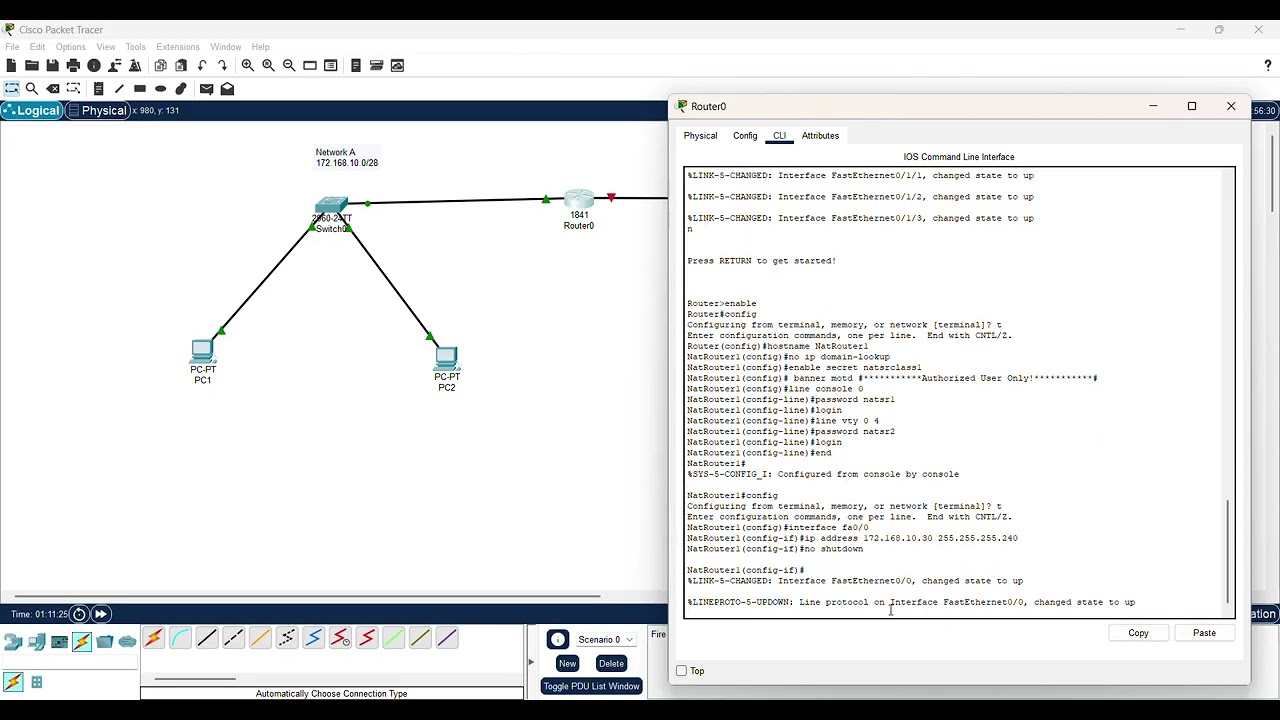Open the Tools menu
Image resolution: width=1280 pixels, height=720 pixels.
[135, 47]
